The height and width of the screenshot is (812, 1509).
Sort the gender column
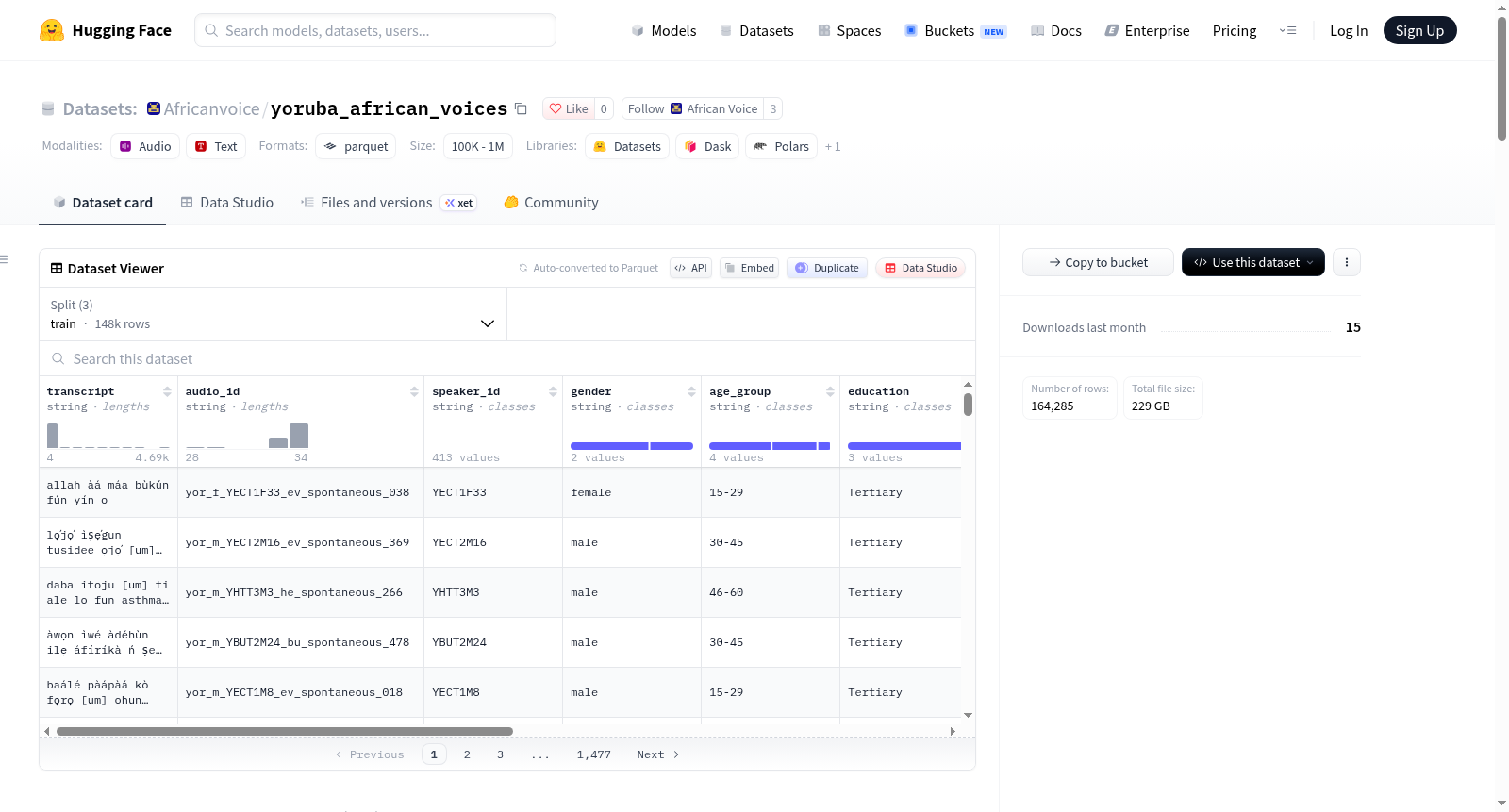tap(691, 391)
